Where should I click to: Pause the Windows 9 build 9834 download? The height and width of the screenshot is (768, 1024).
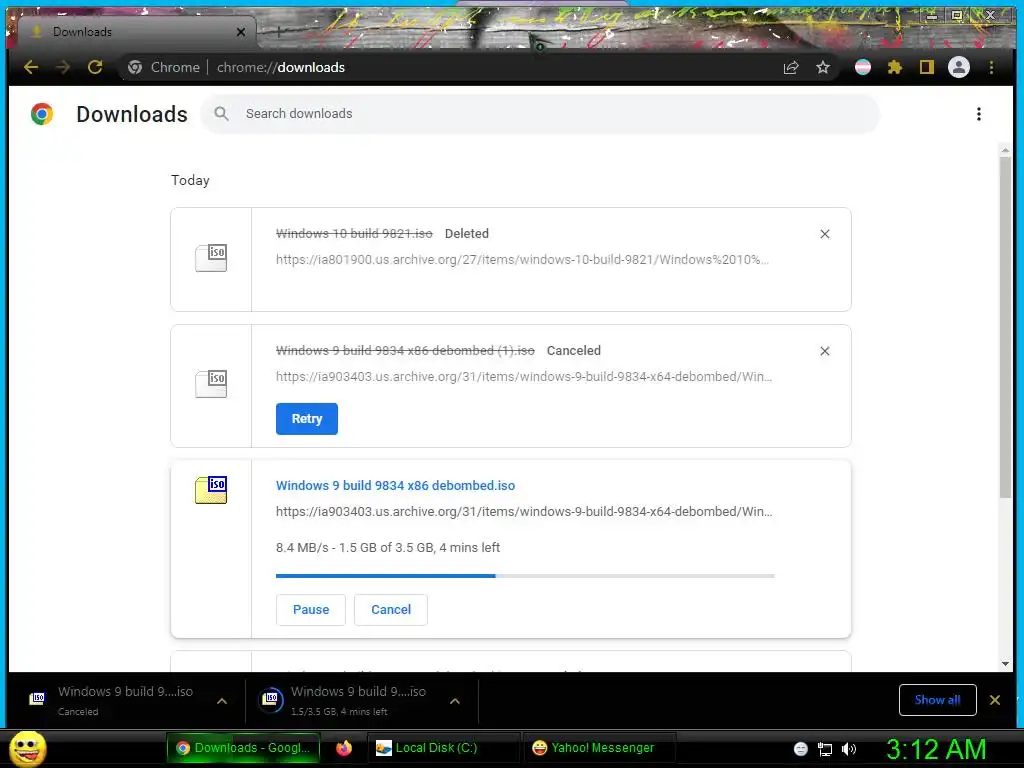coord(311,609)
